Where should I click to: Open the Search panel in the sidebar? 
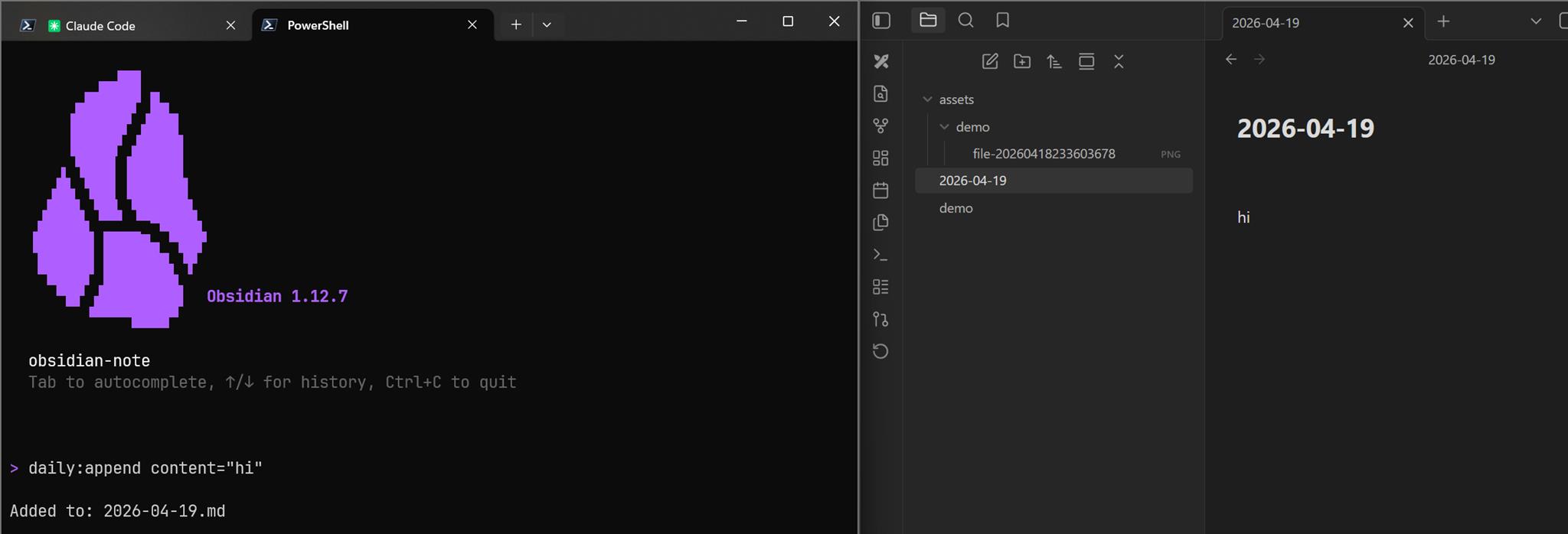tap(965, 21)
